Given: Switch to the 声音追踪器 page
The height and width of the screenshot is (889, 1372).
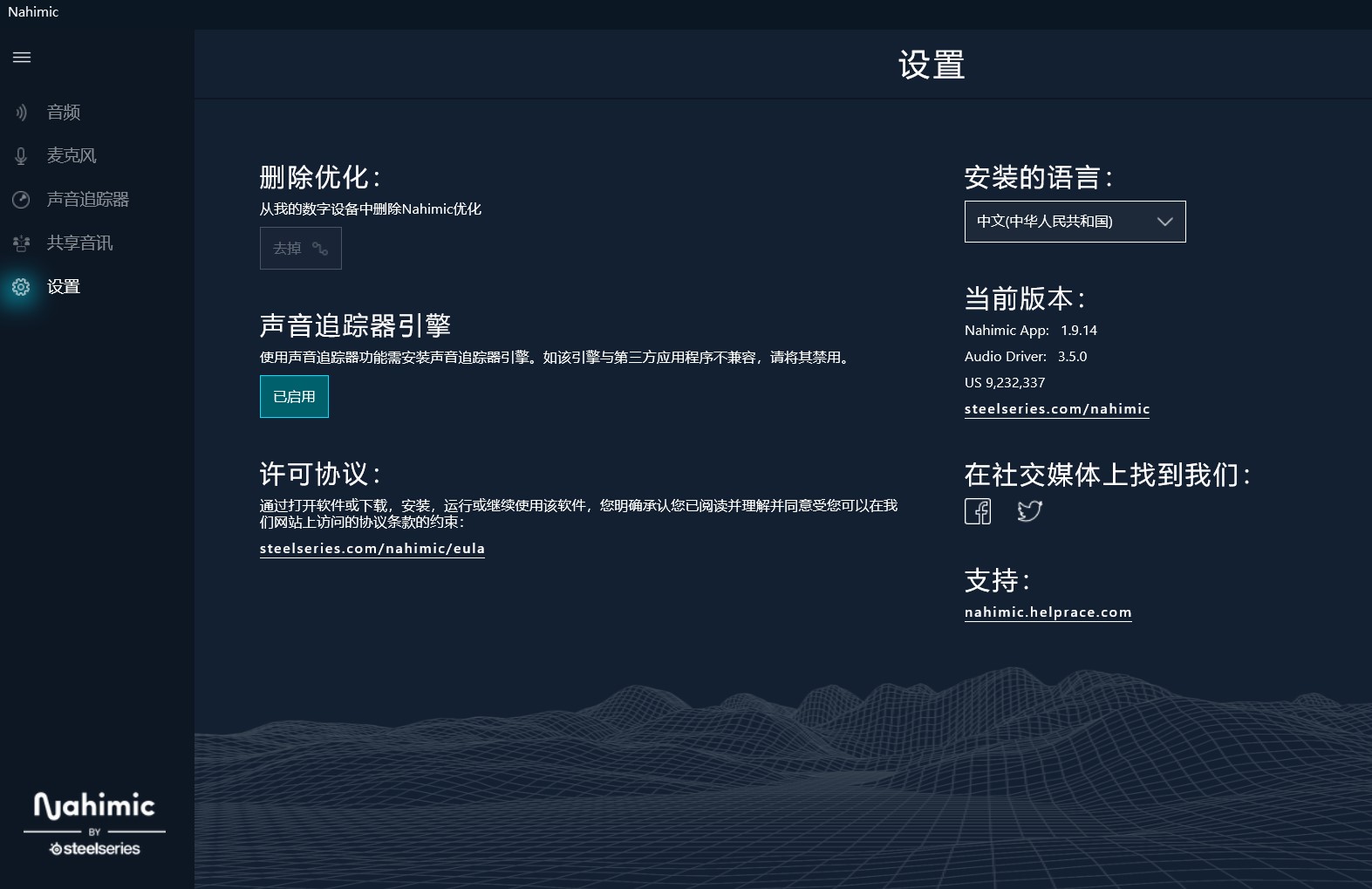Looking at the screenshot, I should (88, 200).
